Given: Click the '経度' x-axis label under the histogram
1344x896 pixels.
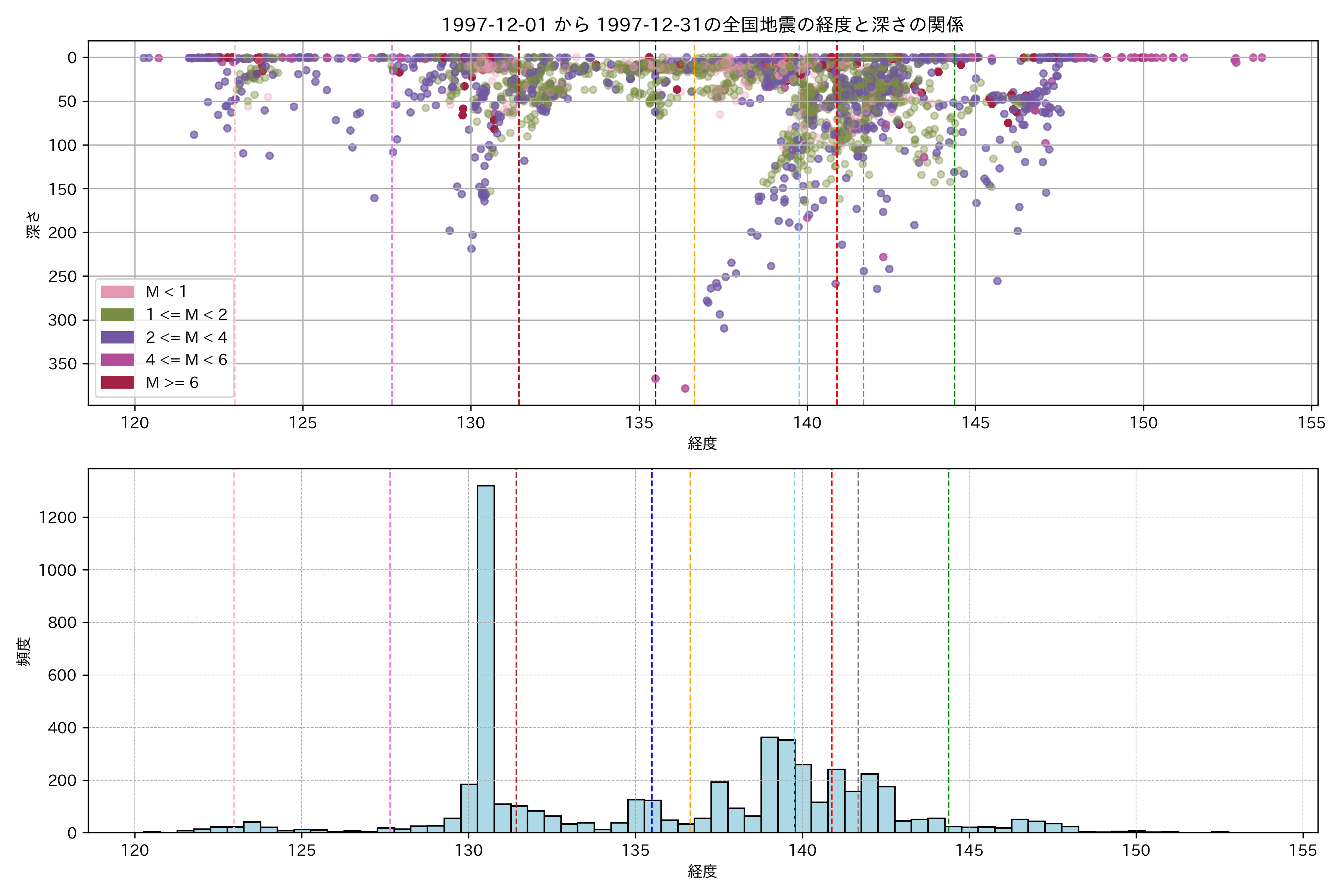Looking at the screenshot, I should point(702,871).
